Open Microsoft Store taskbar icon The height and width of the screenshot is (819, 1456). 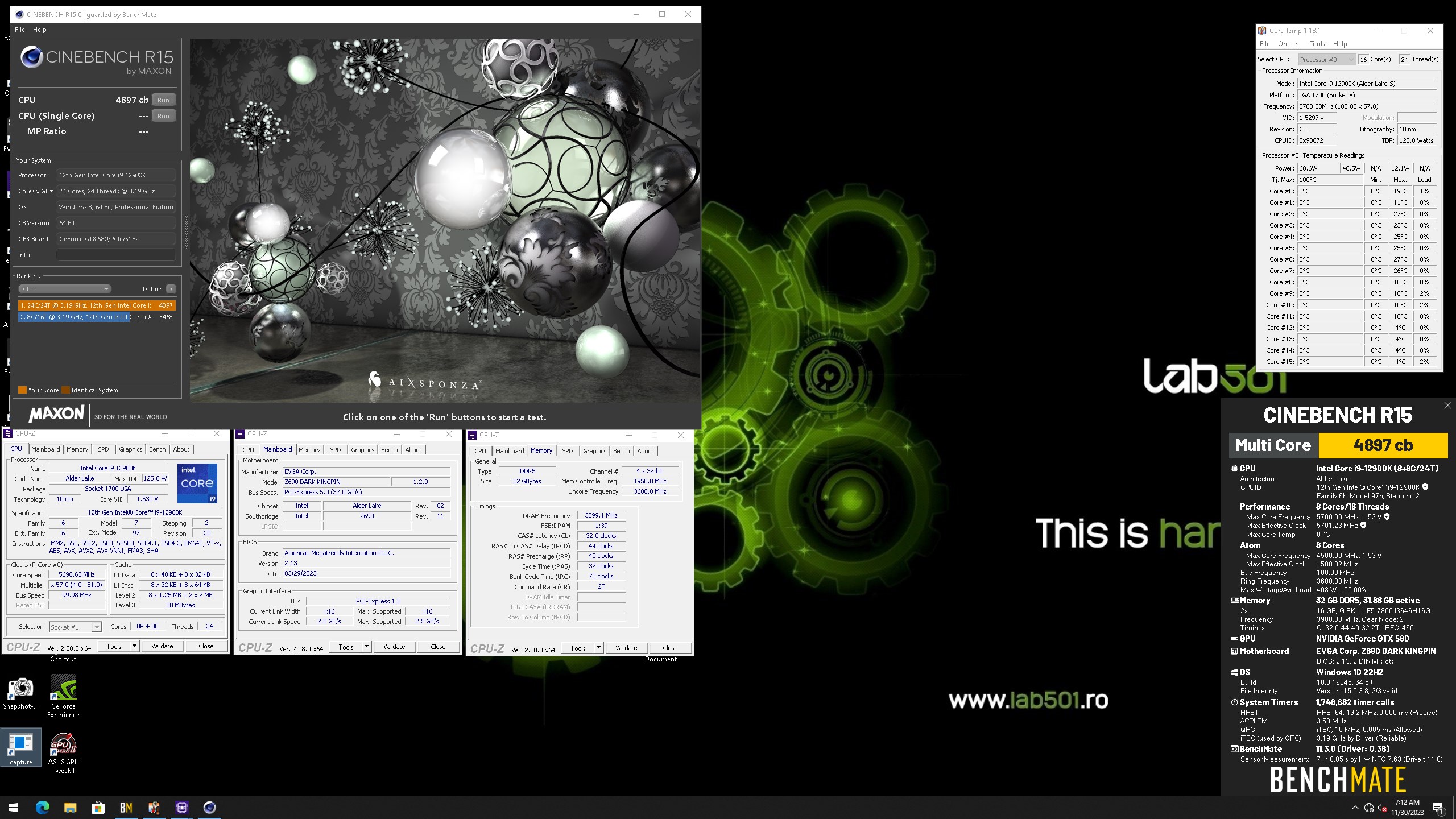[x=98, y=807]
